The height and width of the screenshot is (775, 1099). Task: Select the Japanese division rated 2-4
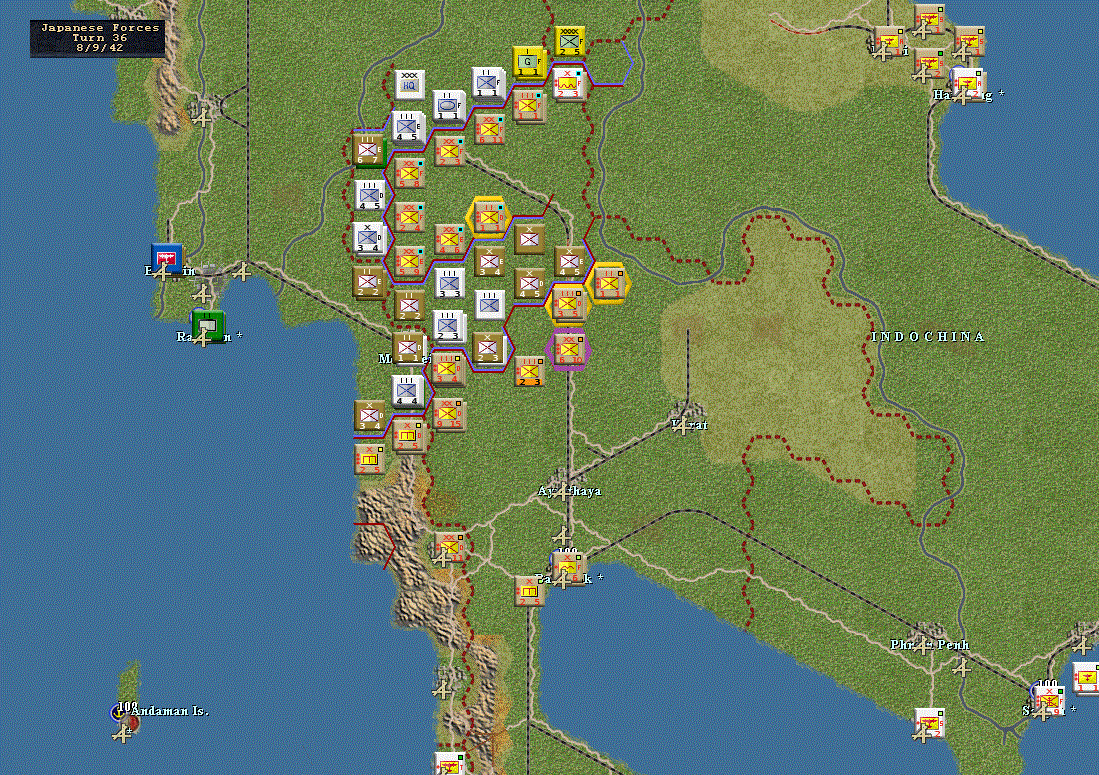409,217
